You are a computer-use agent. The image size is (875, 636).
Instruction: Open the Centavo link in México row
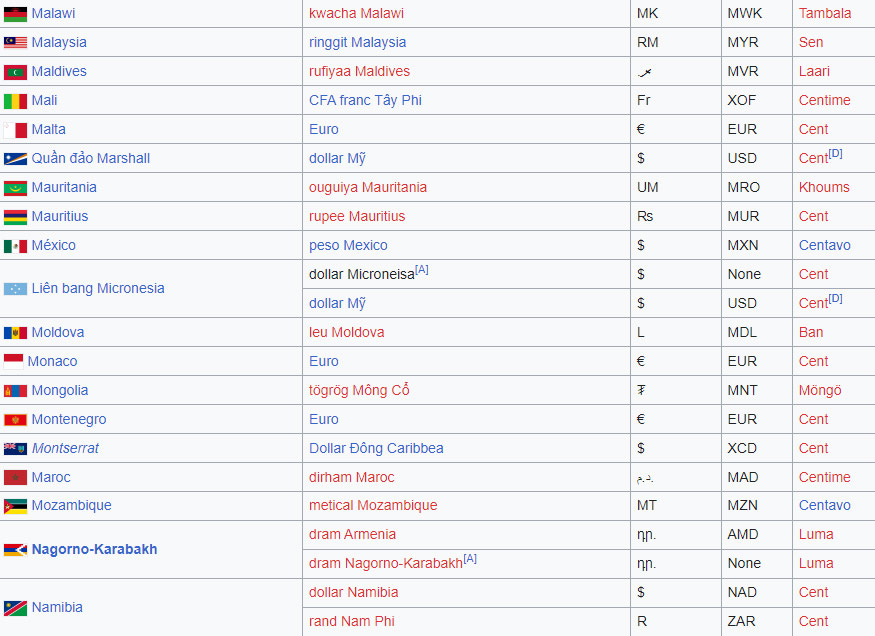tap(824, 245)
